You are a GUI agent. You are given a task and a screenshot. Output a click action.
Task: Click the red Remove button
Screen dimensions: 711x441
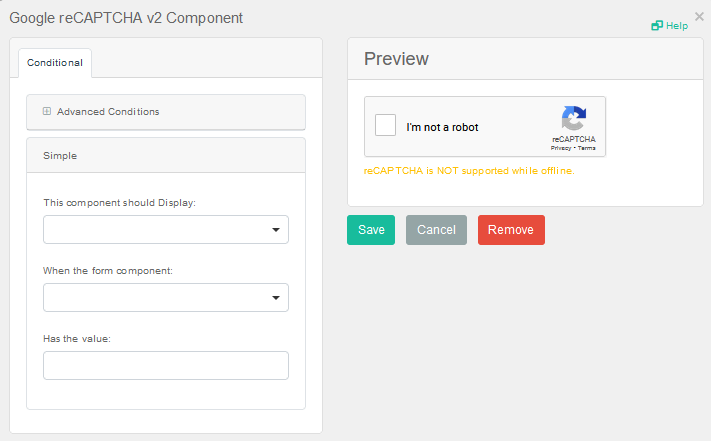pyautogui.click(x=511, y=230)
